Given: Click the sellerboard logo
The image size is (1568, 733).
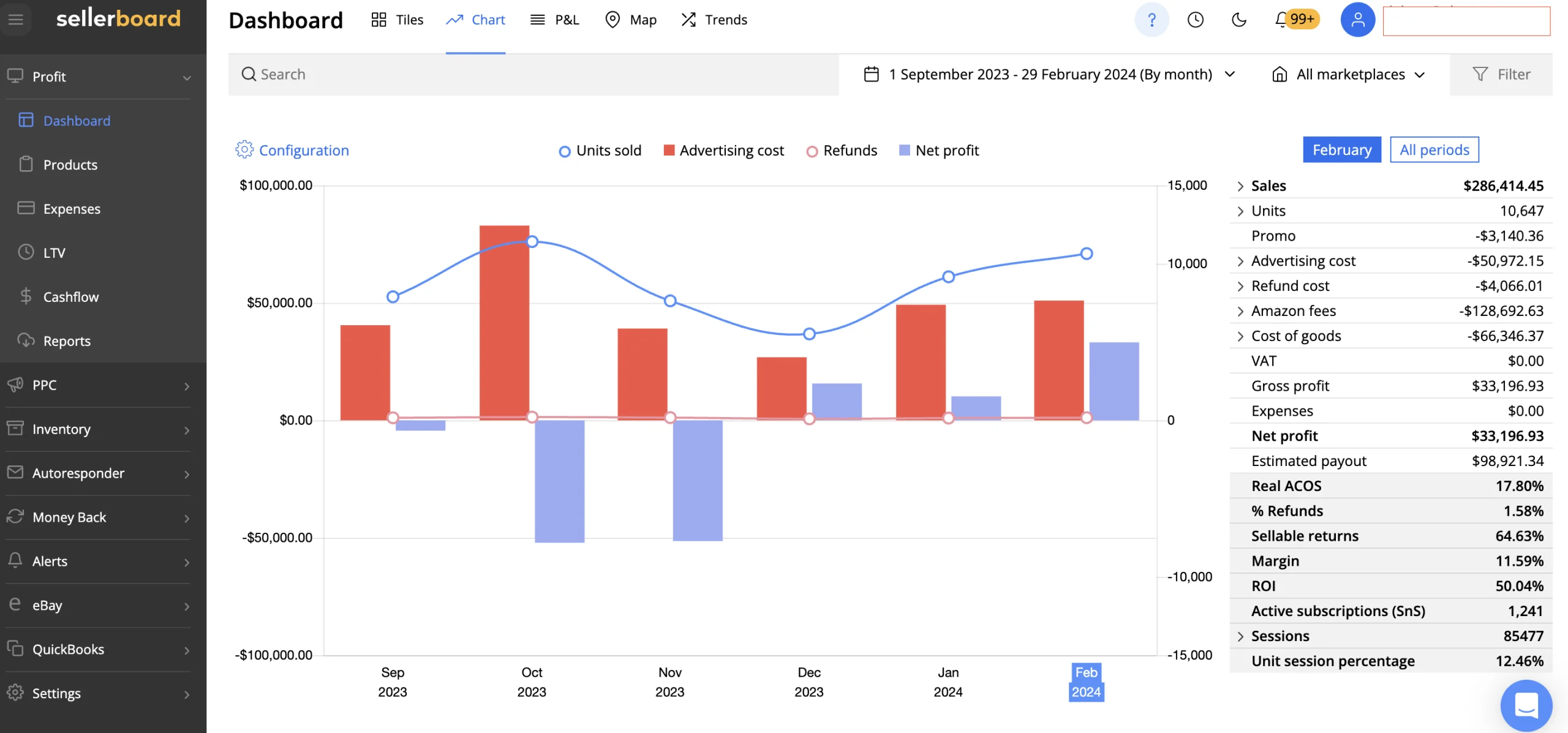Looking at the screenshot, I should (x=118, y=18).
